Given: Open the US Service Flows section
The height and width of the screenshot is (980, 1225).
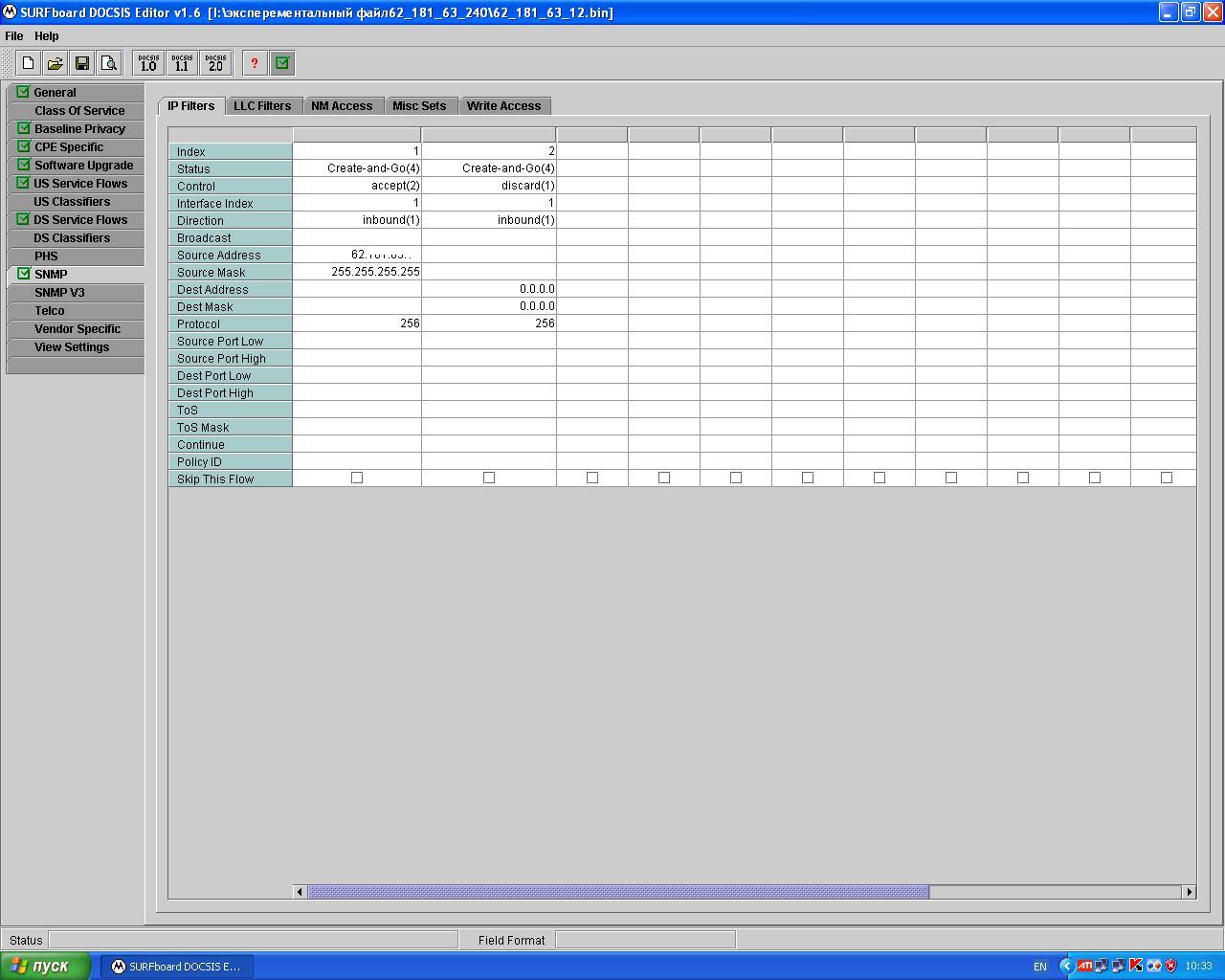Looking at the screenshot, I should (x=76, y=184).
